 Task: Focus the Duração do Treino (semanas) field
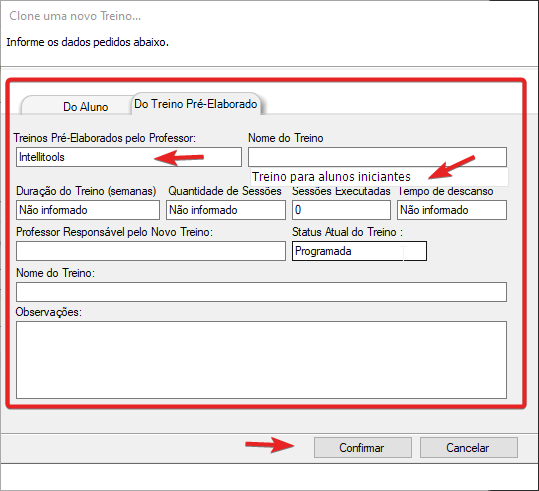88,210
